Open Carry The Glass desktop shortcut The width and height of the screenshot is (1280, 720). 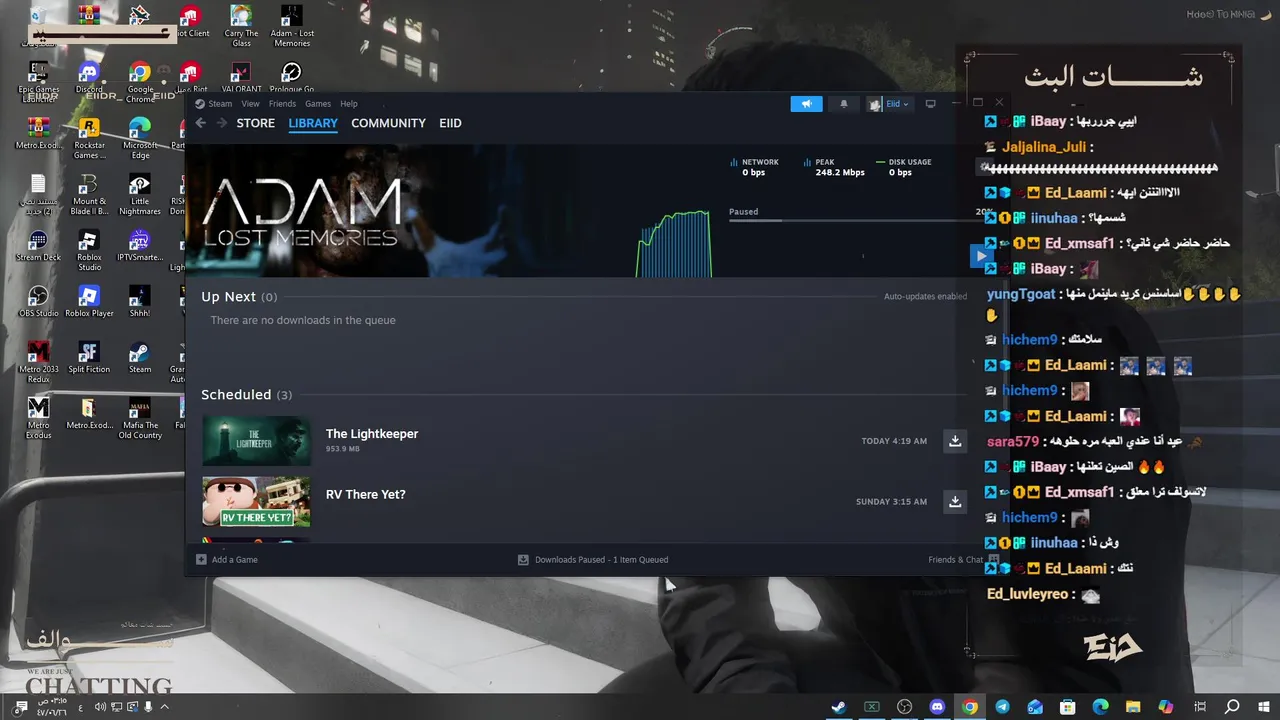click(241, 27)
